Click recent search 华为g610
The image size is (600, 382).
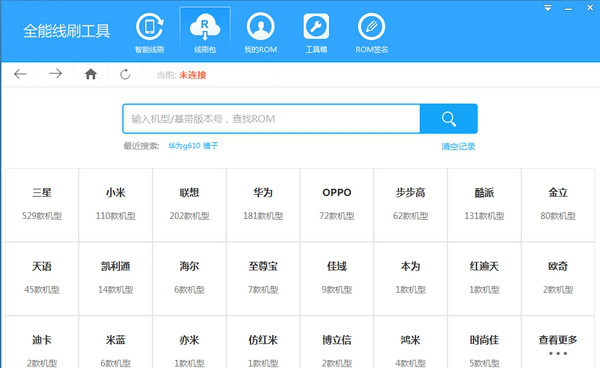click(184, 146)
